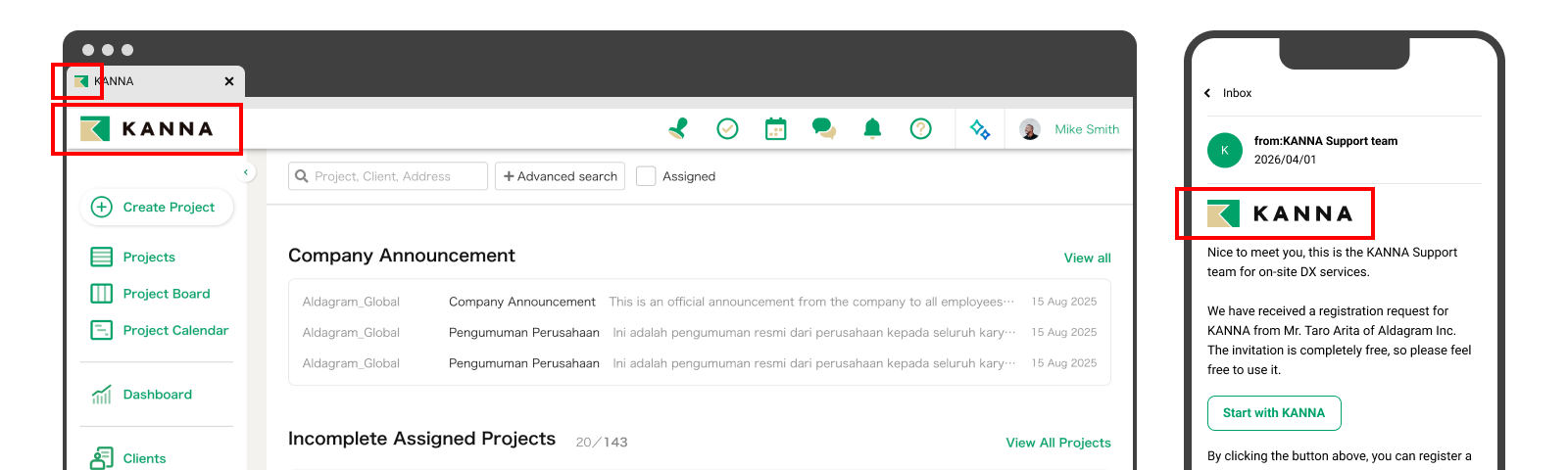Collapse the left sidebar with chevron
The image size is (1568, 470).
[246, 172]
